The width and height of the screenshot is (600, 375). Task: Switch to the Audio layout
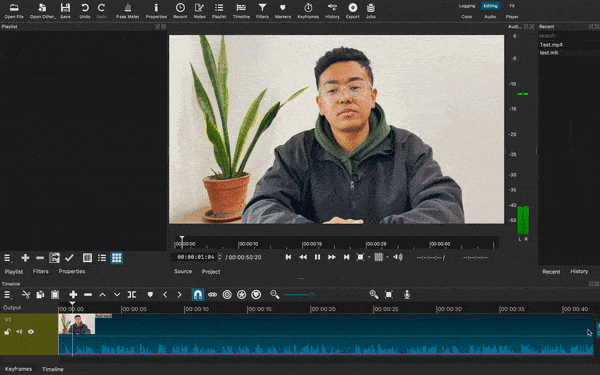click(490, 16)
